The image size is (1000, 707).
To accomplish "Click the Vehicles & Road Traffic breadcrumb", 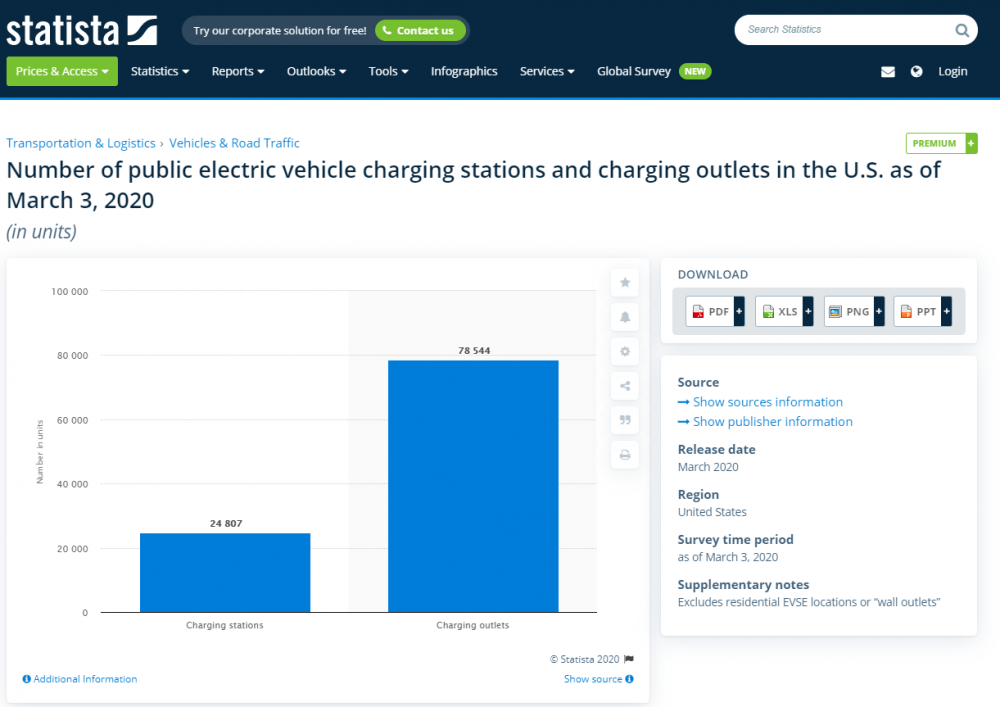I will pyautogui.click(x=234, y=143).
